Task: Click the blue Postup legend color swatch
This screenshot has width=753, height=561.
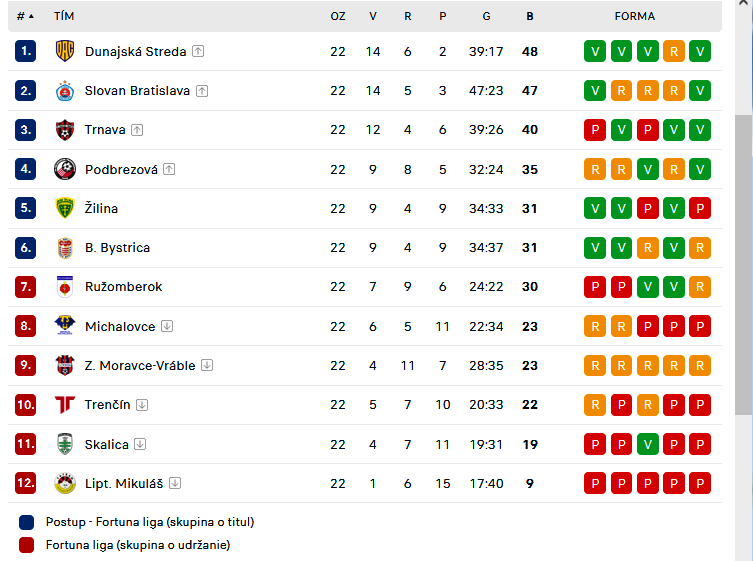Action: tap(26, 522)
